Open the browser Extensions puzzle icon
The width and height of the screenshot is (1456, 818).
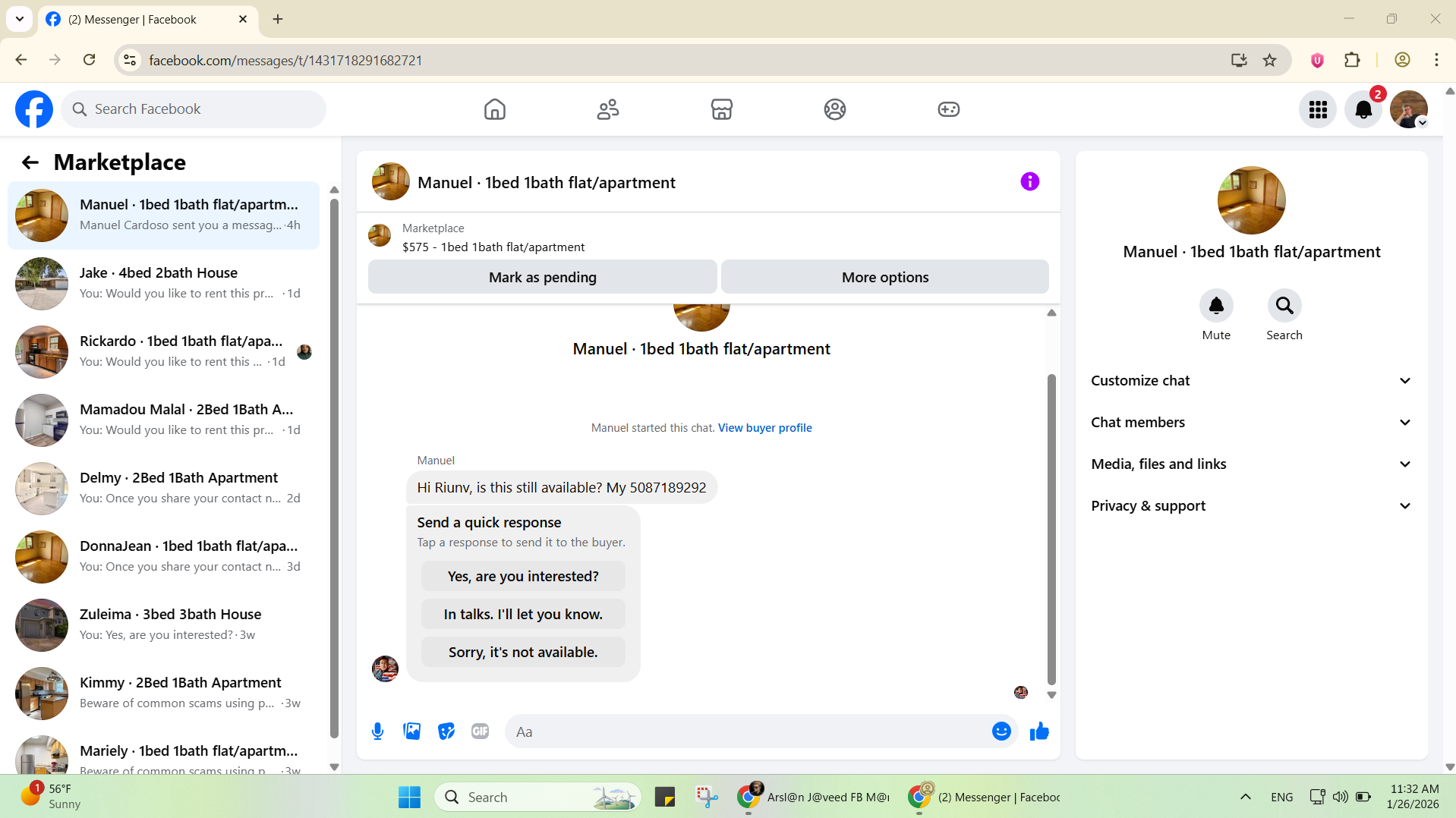click(x=1352, y=60)
